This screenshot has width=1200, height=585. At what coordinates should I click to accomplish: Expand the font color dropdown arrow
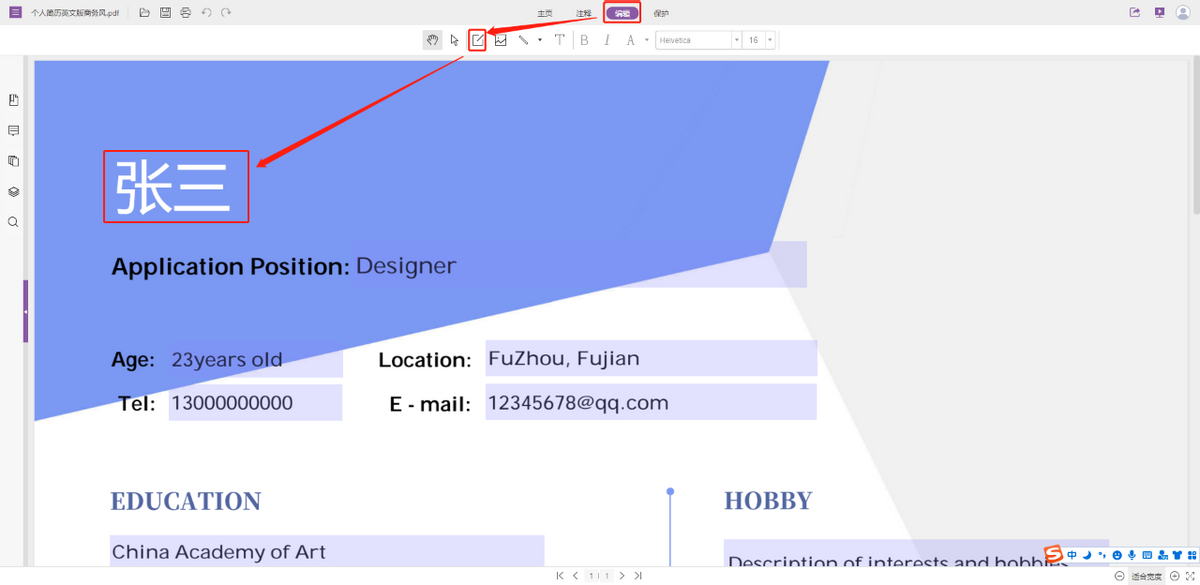[x=646, y=40]
